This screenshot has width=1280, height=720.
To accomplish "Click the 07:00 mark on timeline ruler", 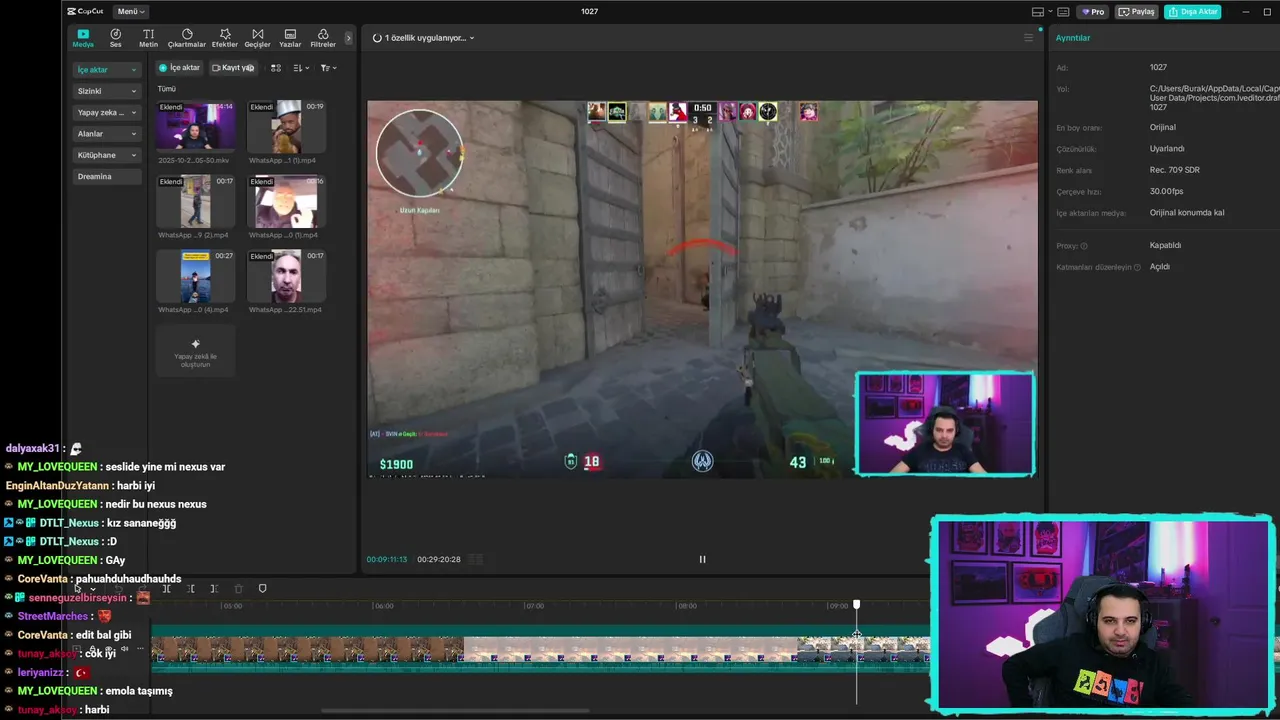I will (535, 606).
